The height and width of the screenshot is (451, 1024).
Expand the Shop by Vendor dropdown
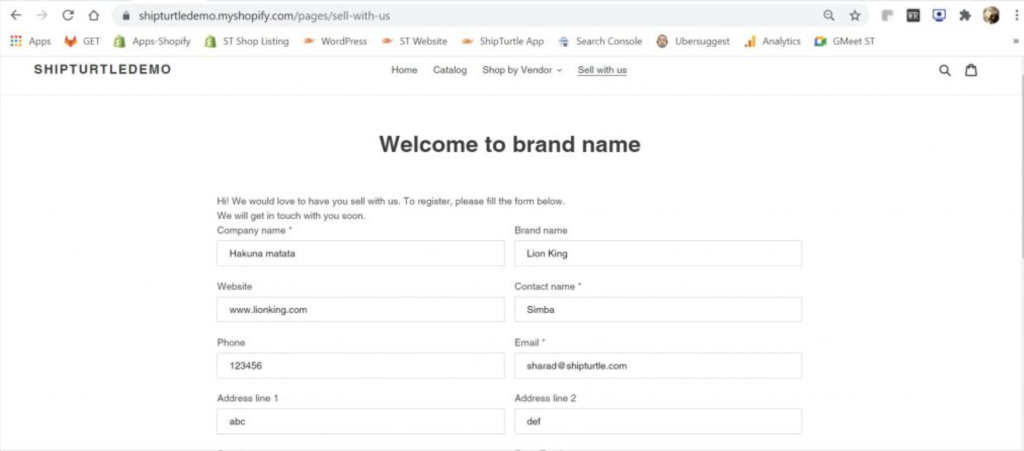tap(522, 70)
